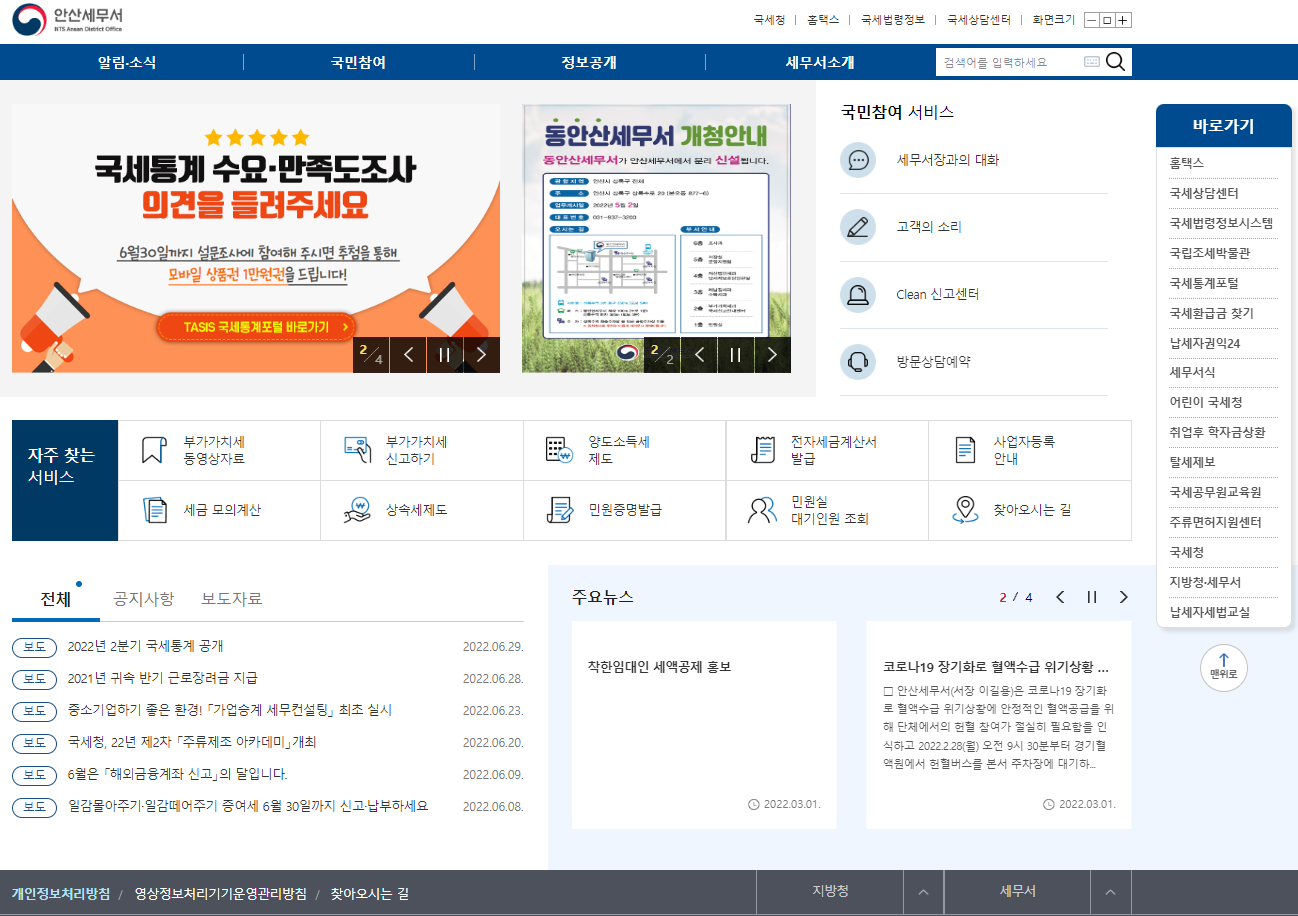Open the 정보공개 menu
This screenshot has width=1298, height=916.
589,62
